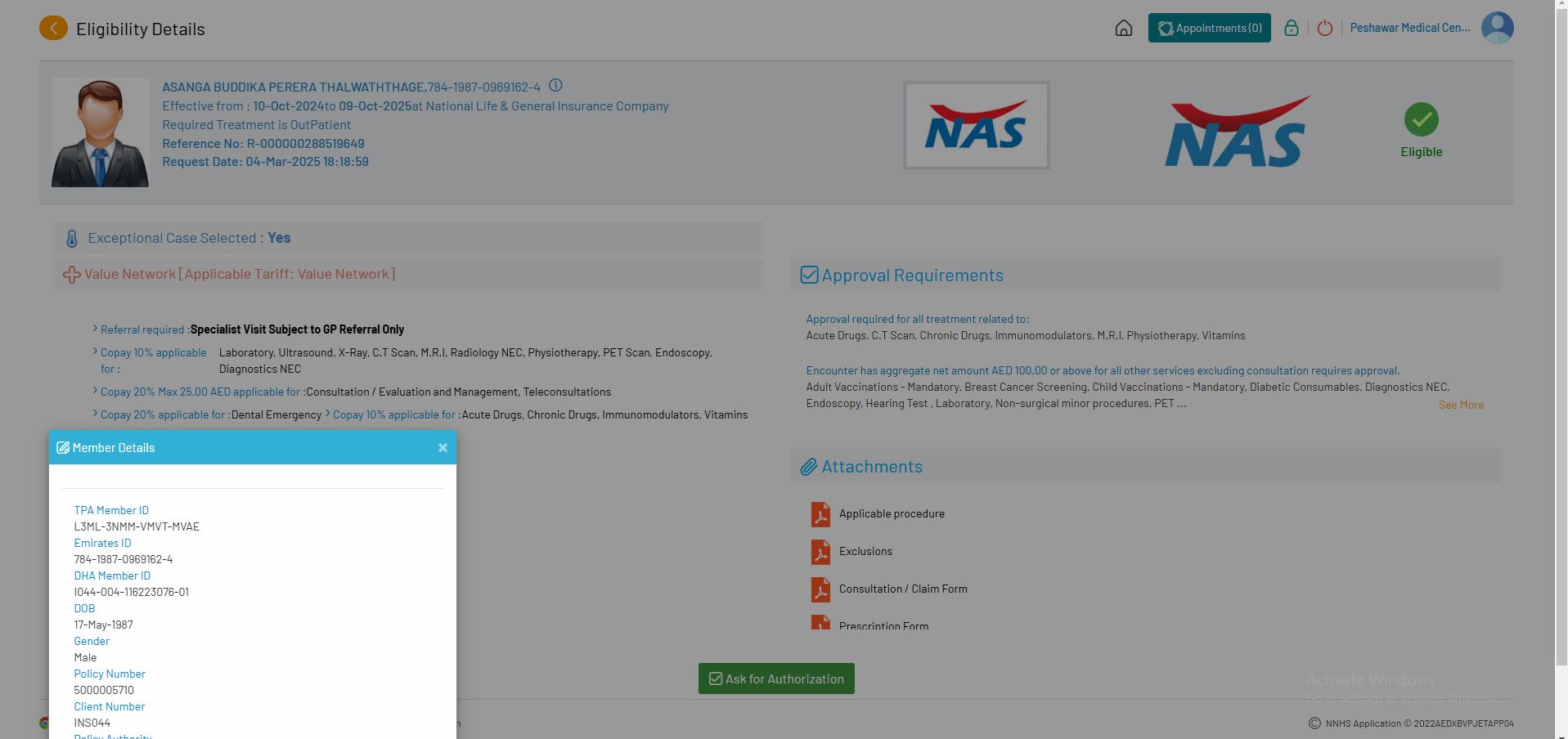Screen dimensions: 1568x739
Task: Open the Applicable procedure attachment link
Action: coord(892,513)
